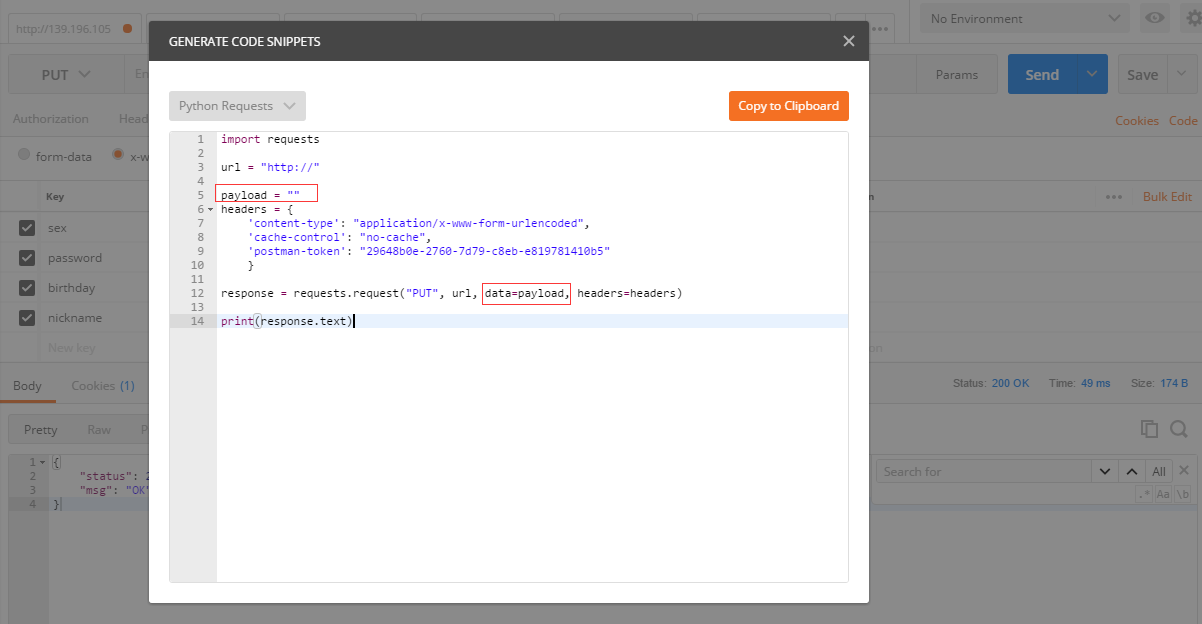This screenshot has width=1202, height=624.
Task: Open the PUT request method dropdown
Action: (x=64, y=73)
